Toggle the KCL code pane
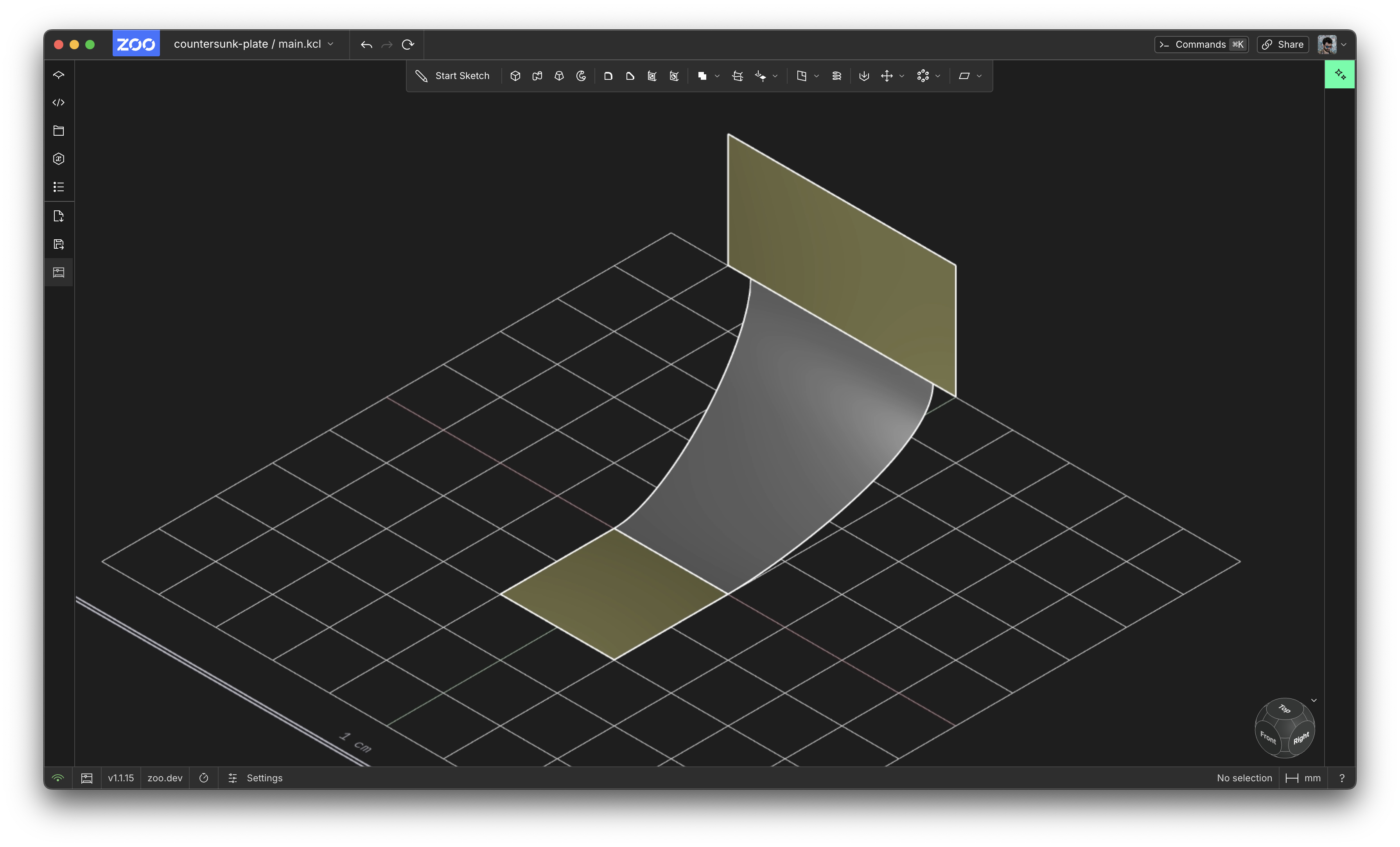 59,102
